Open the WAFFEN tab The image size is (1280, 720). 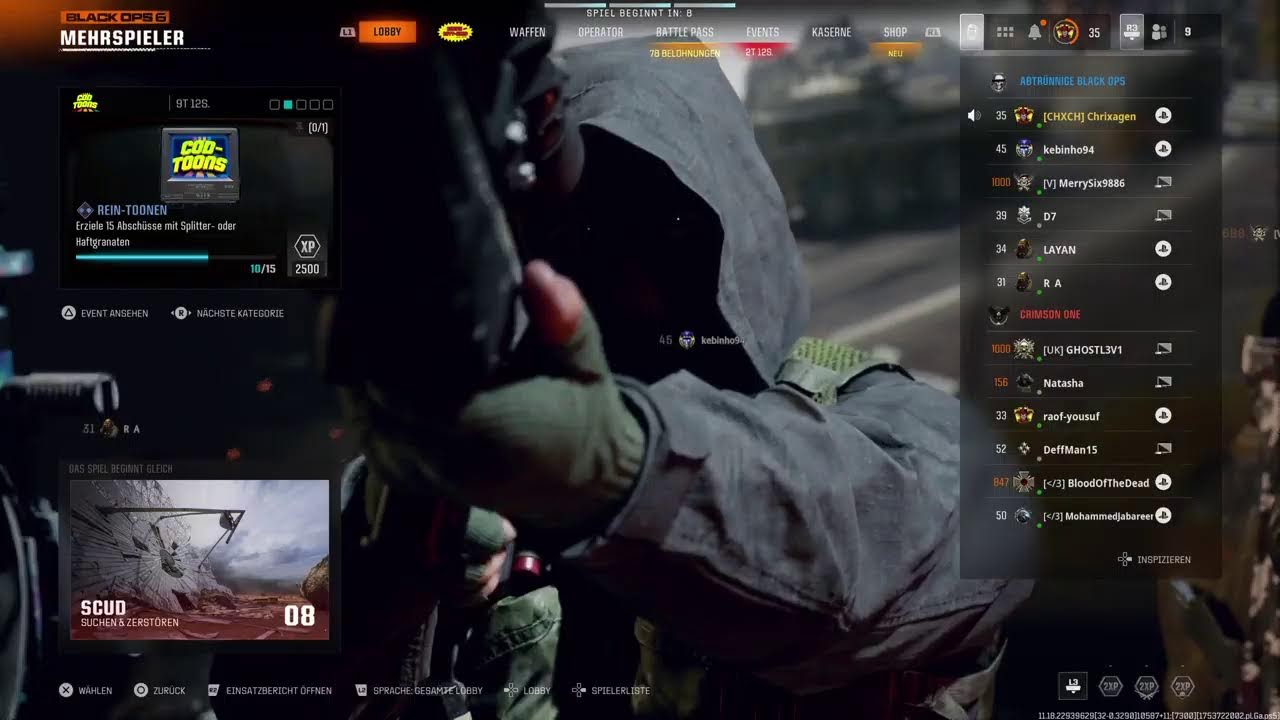click(527, 32)
